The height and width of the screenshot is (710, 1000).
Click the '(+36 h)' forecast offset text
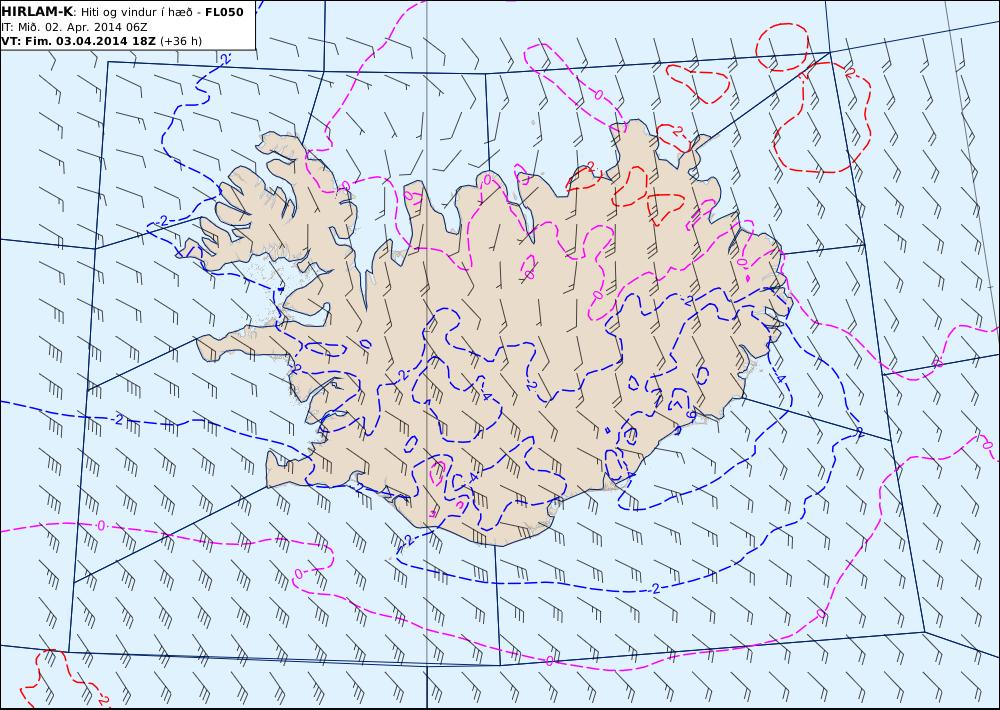(x=181, y=41)
